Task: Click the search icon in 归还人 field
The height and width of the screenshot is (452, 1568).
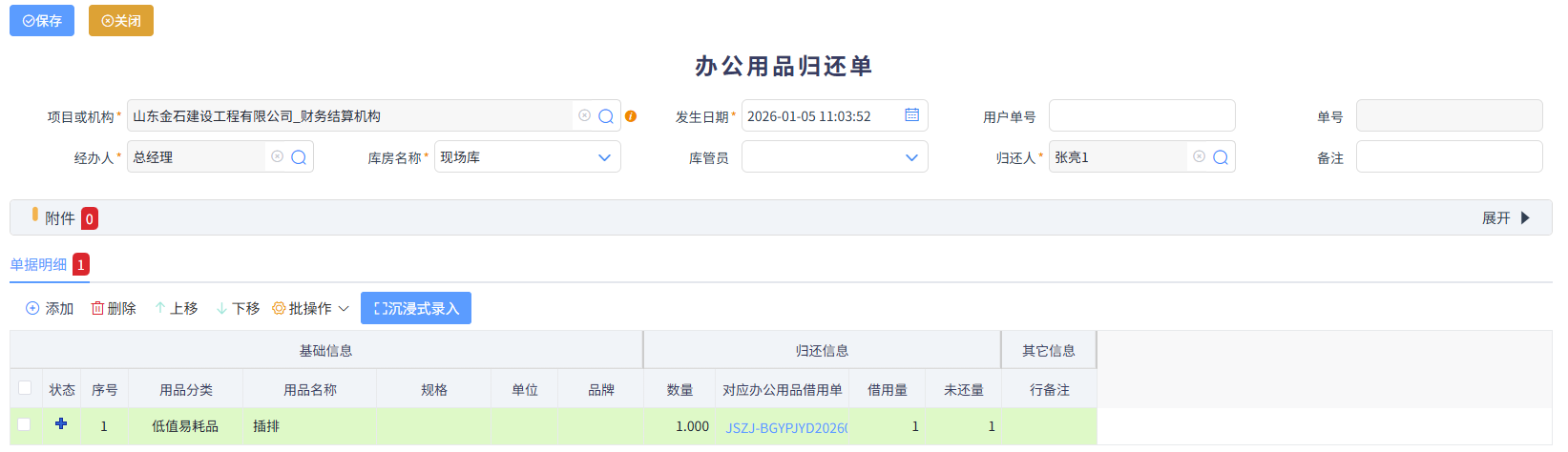Action: click(1221, 157)
